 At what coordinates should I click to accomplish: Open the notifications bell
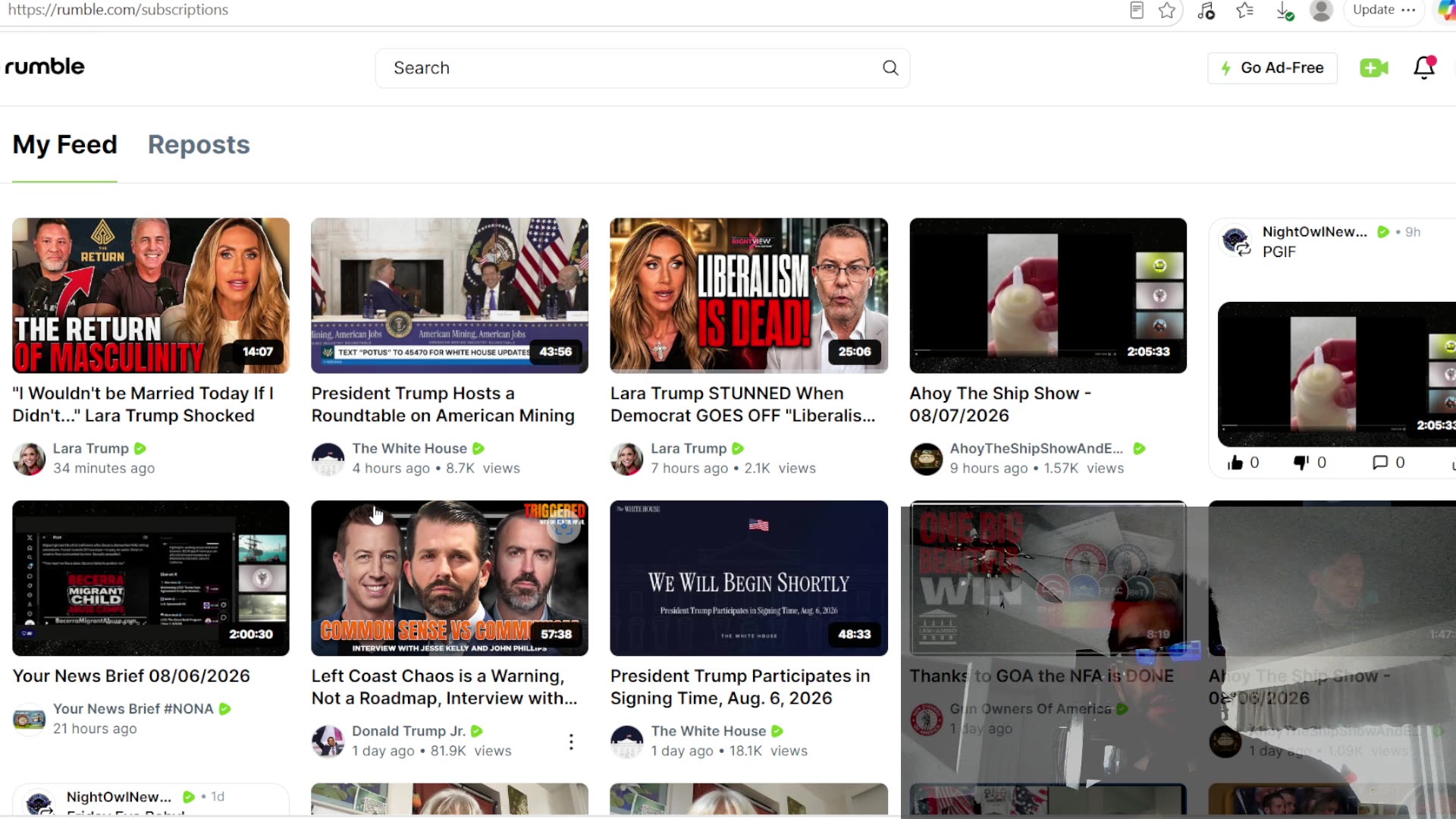pyautogui.click(x=1424, y=67)
